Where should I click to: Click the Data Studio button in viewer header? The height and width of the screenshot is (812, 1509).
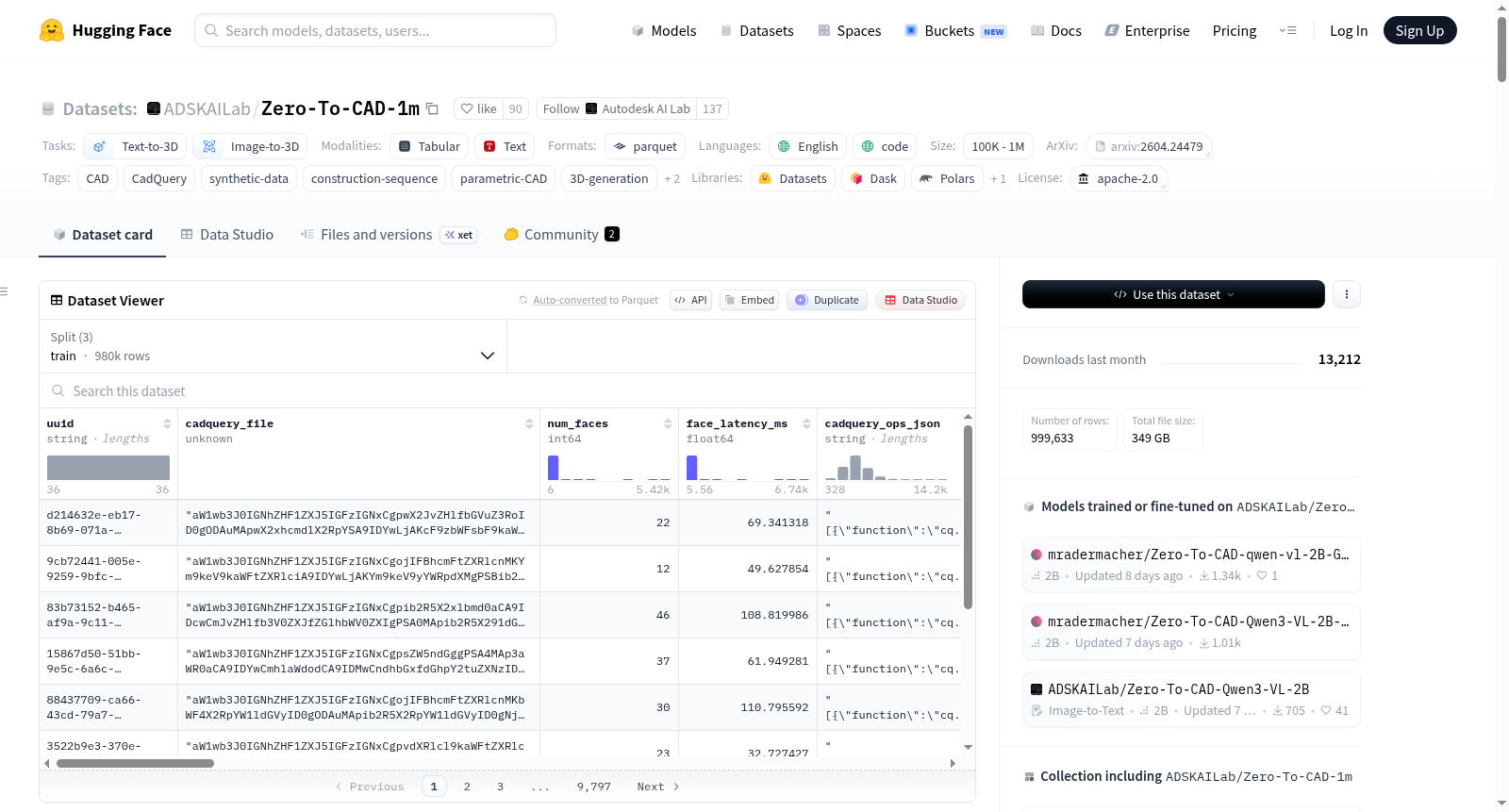[920, 300]
